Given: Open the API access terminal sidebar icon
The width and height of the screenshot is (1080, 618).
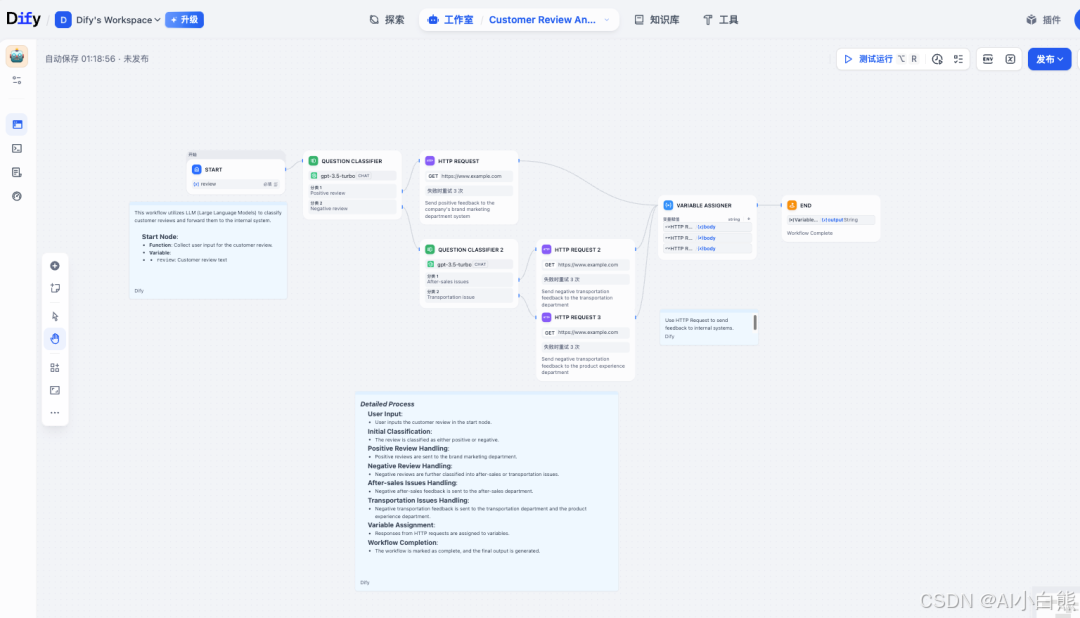Looking at the screenshot, I should click(x=17, y=148).
